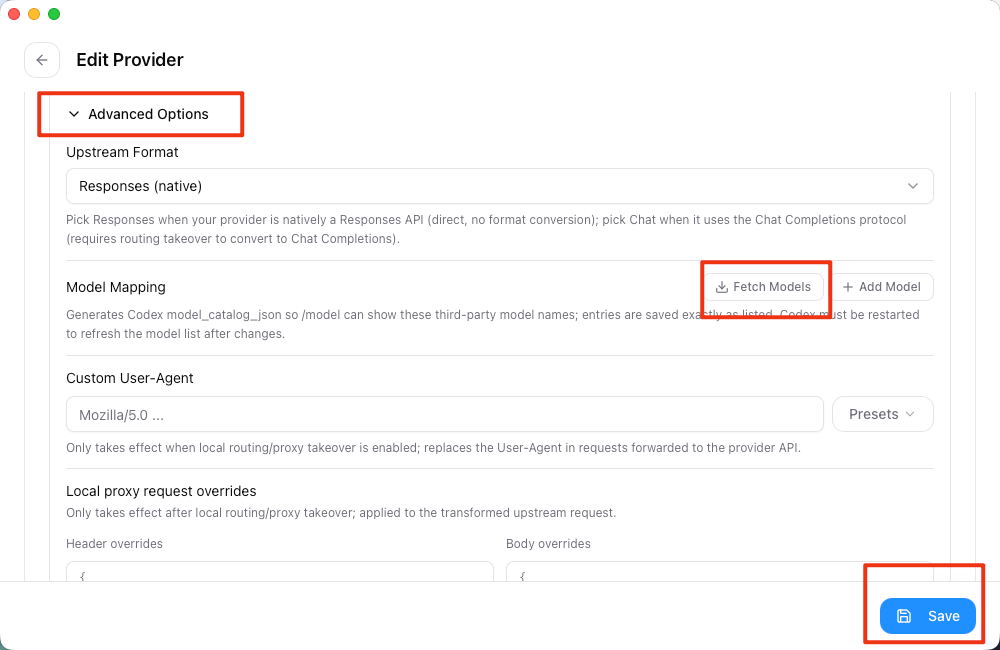Click the chevron beside Advanced Options

point(74,114)
